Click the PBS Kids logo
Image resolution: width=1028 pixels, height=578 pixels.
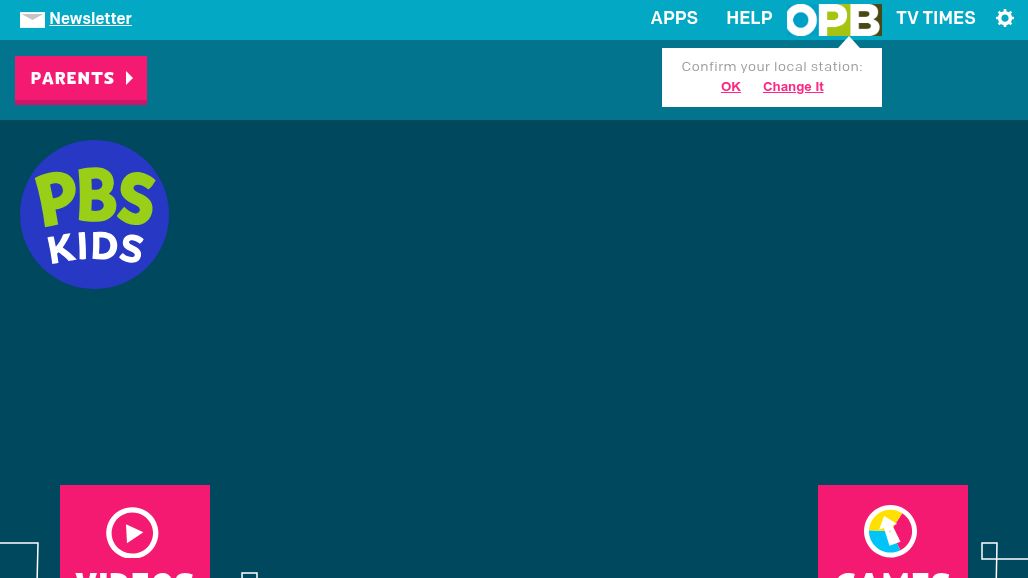[x=94, y=214]
